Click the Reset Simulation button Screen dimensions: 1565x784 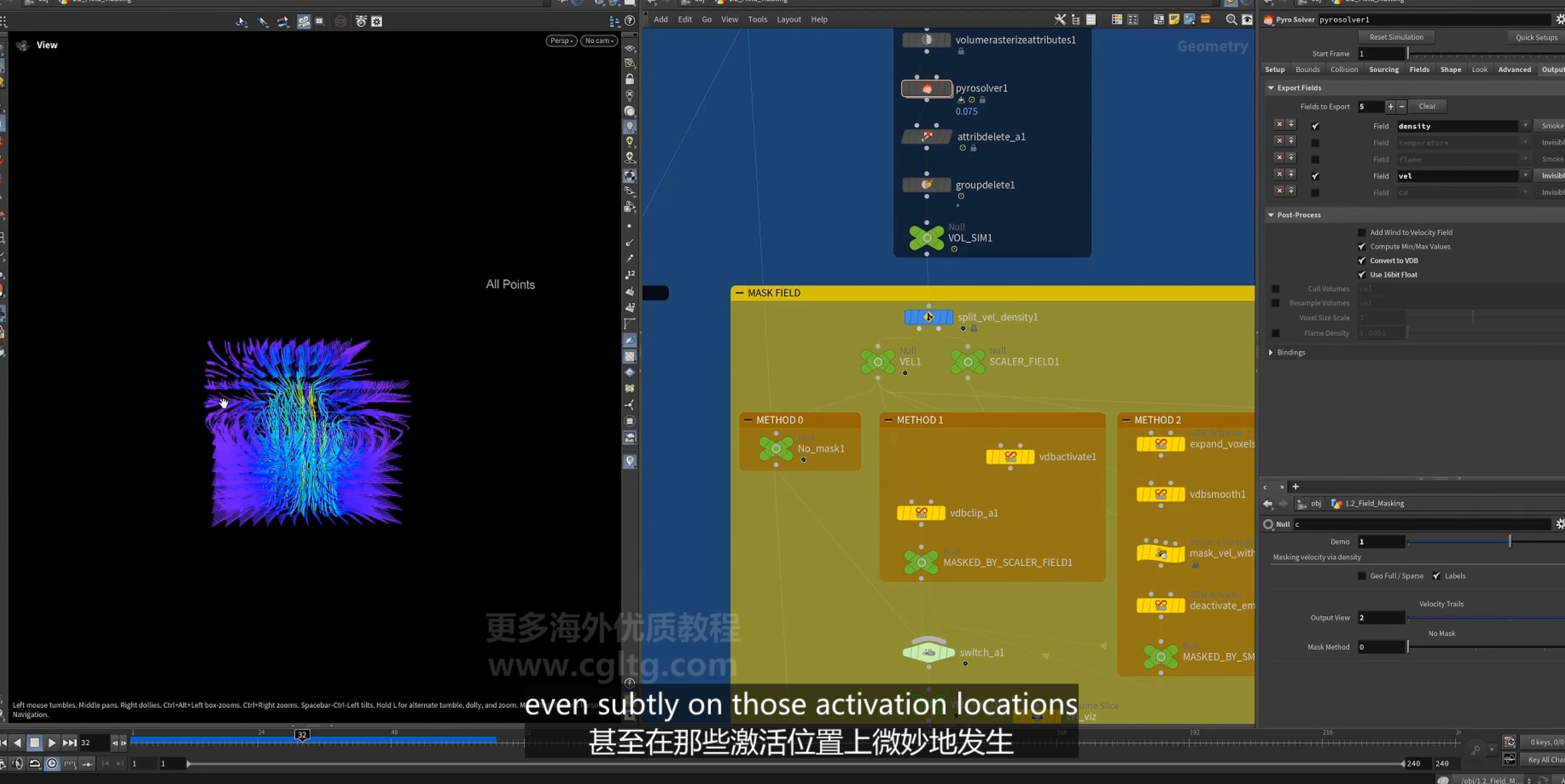pos(1396,37)
